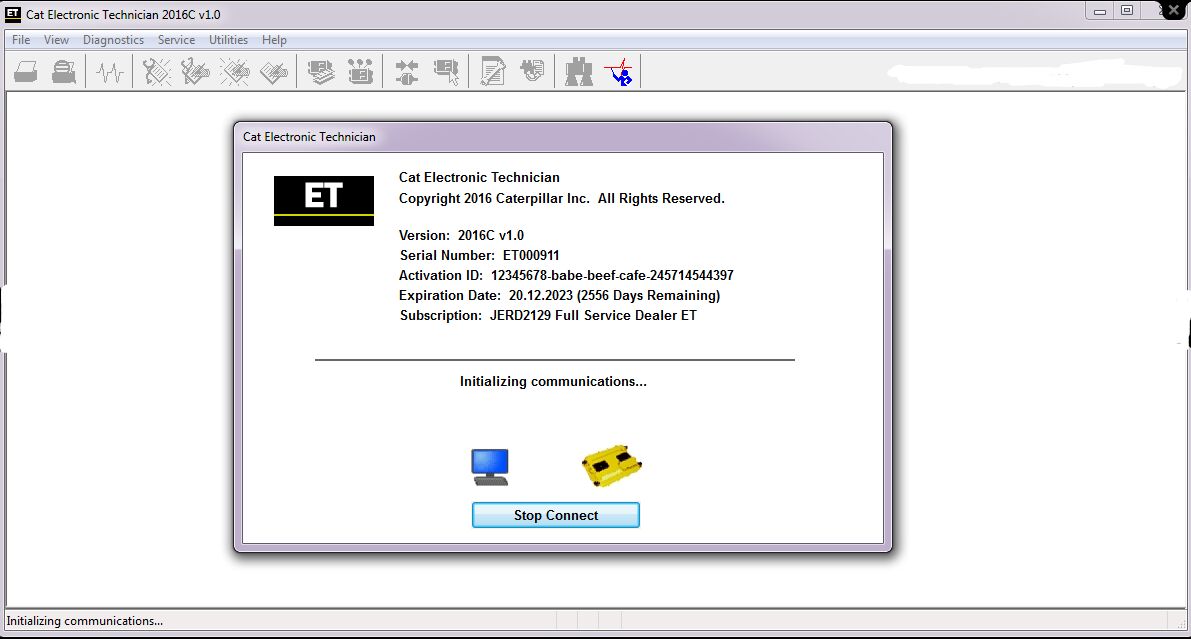
Task: Click the status bar Initializing communications text
Action: coord(84,621)
